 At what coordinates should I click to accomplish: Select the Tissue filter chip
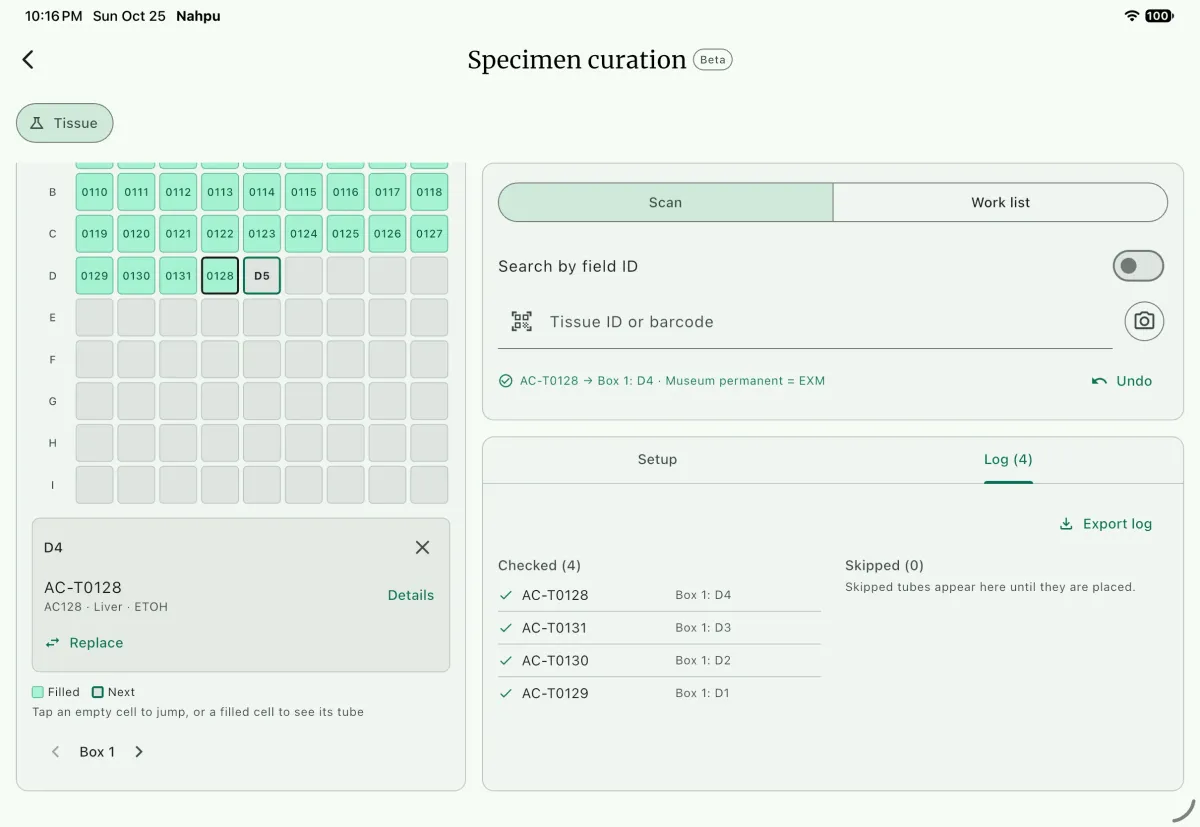click(x=64, y=123)
